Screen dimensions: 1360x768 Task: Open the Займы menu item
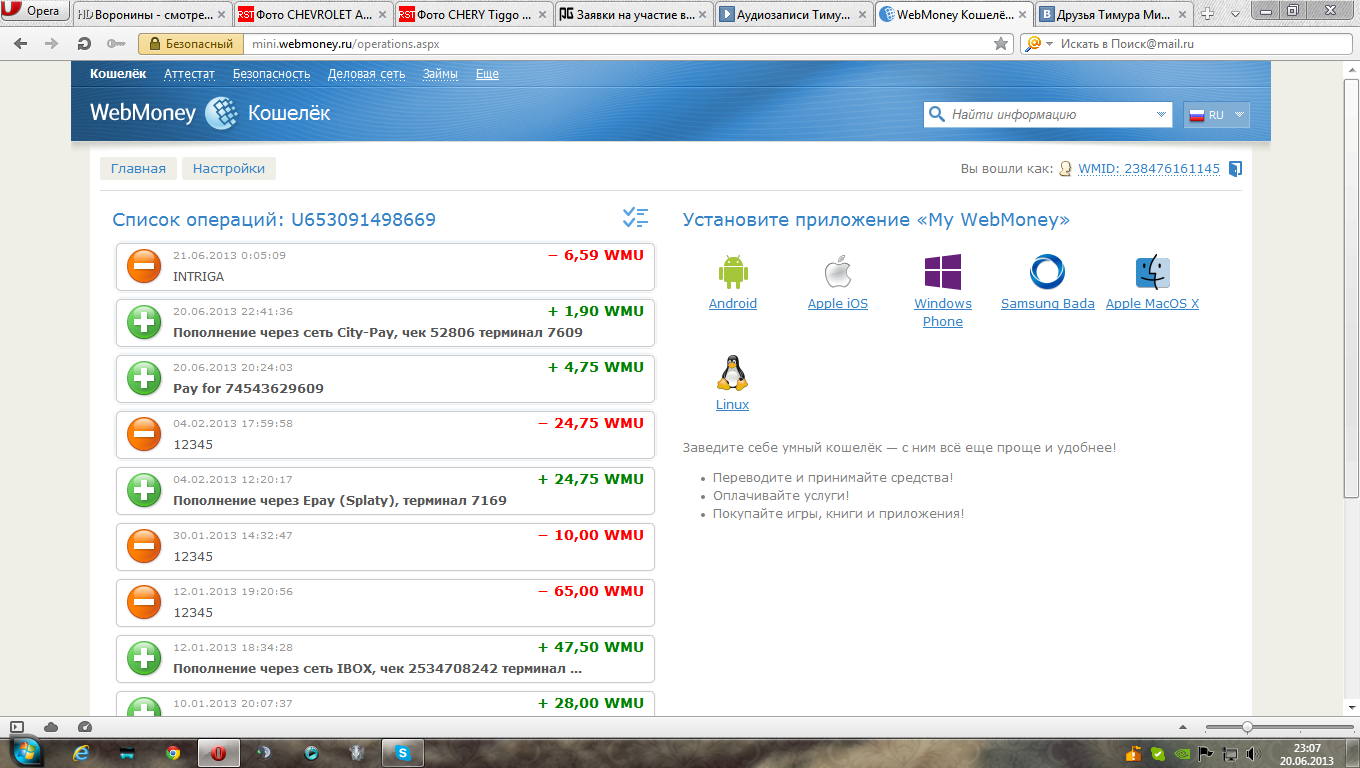pyautogui.click(x=440, y=74)
